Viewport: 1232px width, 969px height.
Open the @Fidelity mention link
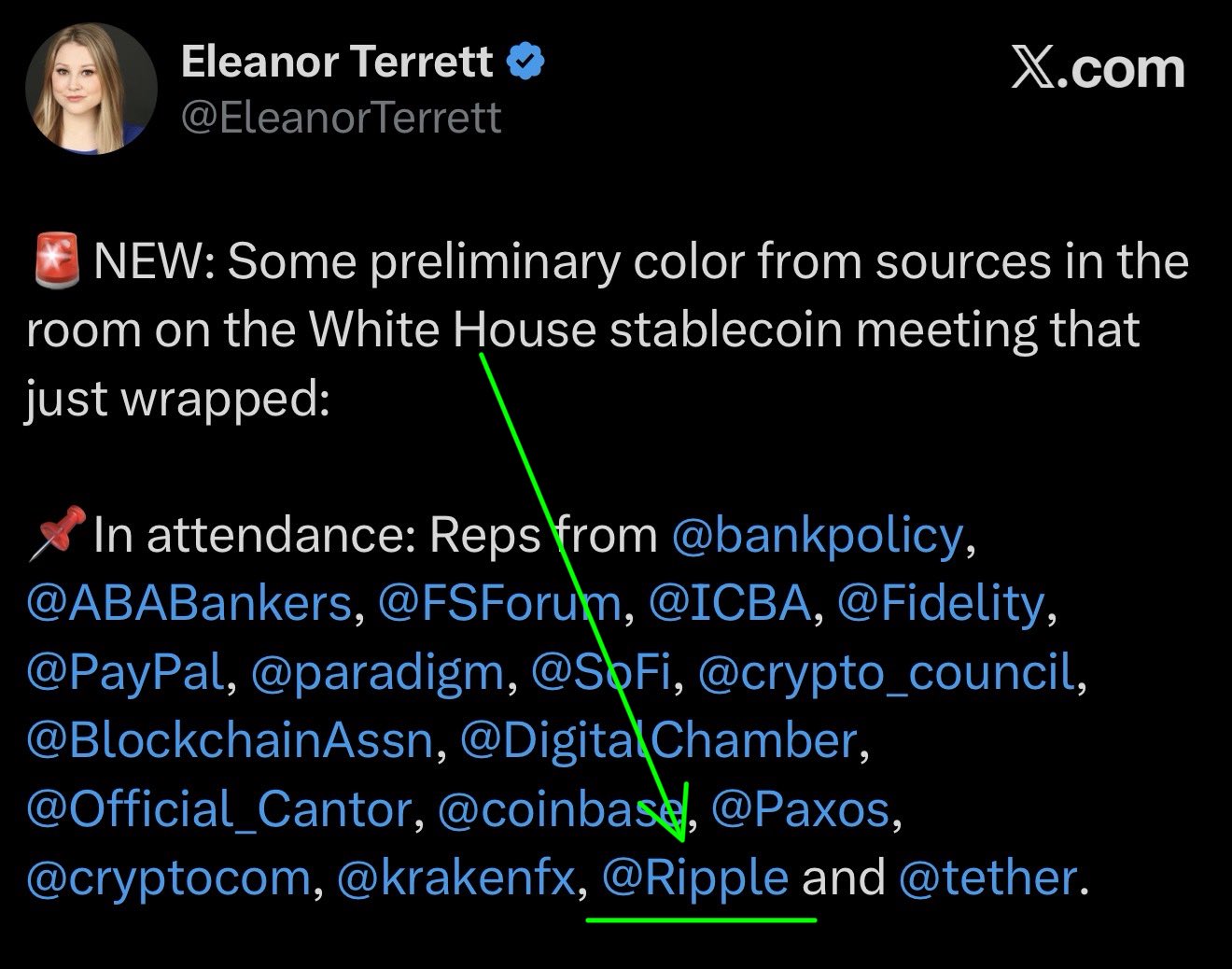(x=942, y=604)
